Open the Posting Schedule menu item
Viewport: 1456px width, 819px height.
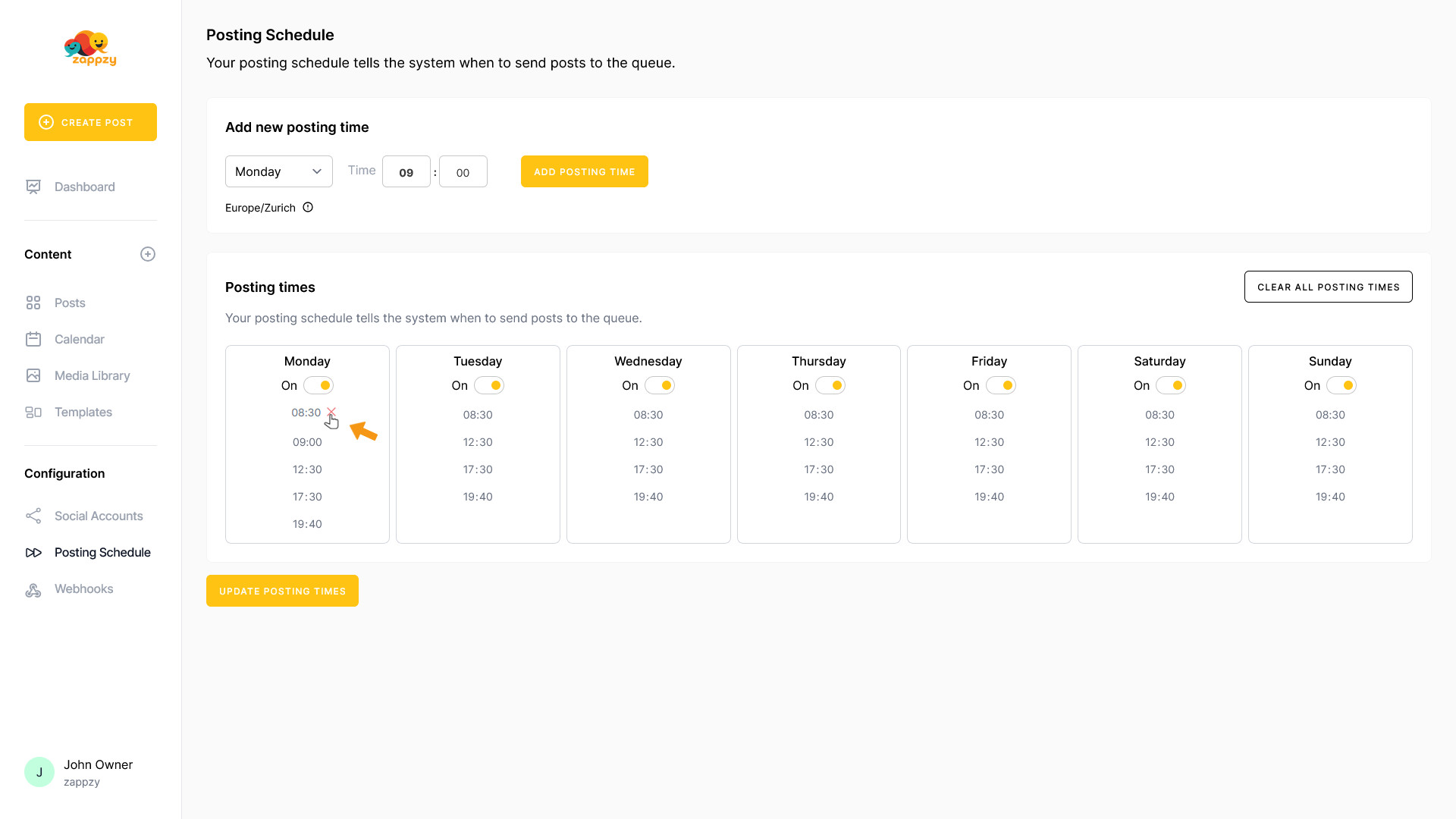[102, 552]
